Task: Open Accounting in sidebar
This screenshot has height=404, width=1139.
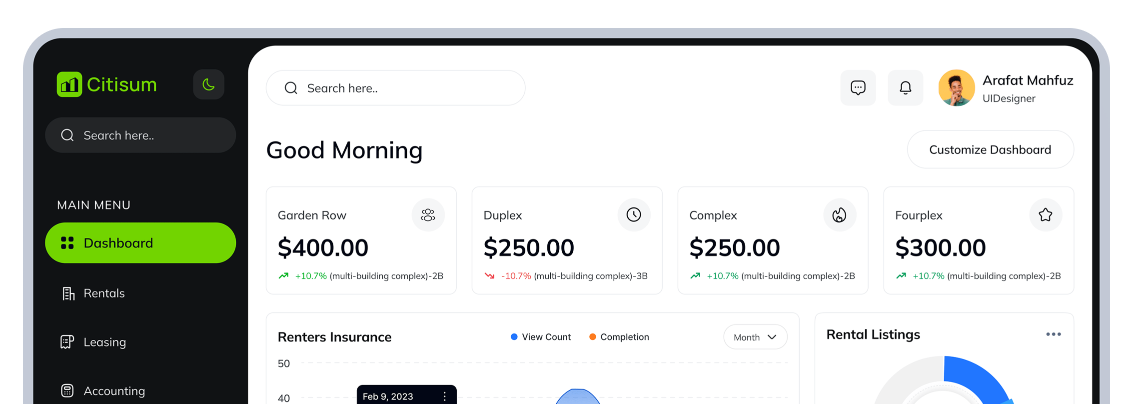Action: [x=113, y=390]
